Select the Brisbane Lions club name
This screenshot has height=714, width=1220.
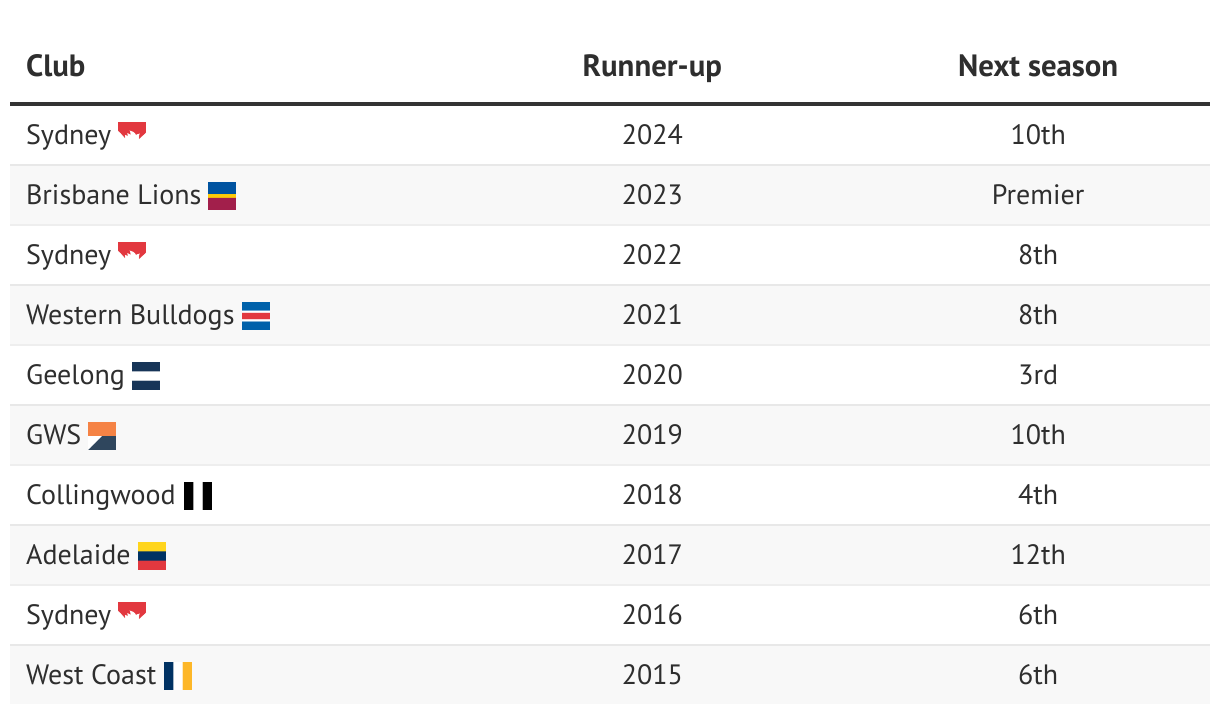[x=114, y=195]
